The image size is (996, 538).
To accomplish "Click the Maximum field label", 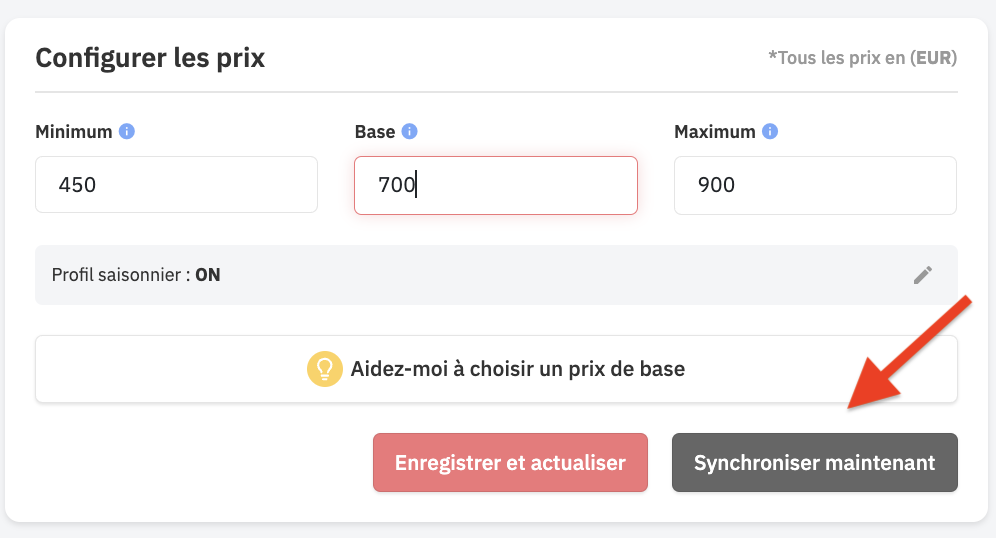I will click(x=715, y=131).
